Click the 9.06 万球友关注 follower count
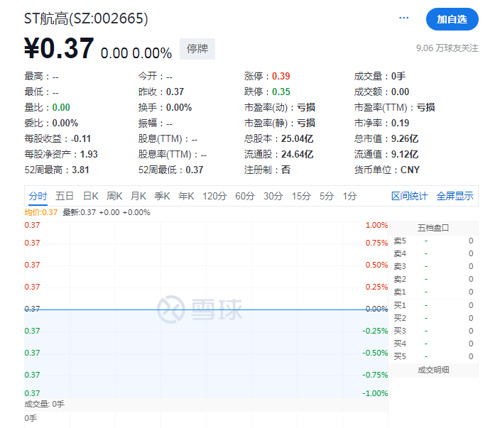The image size is (500, 428). coord(447,48)
